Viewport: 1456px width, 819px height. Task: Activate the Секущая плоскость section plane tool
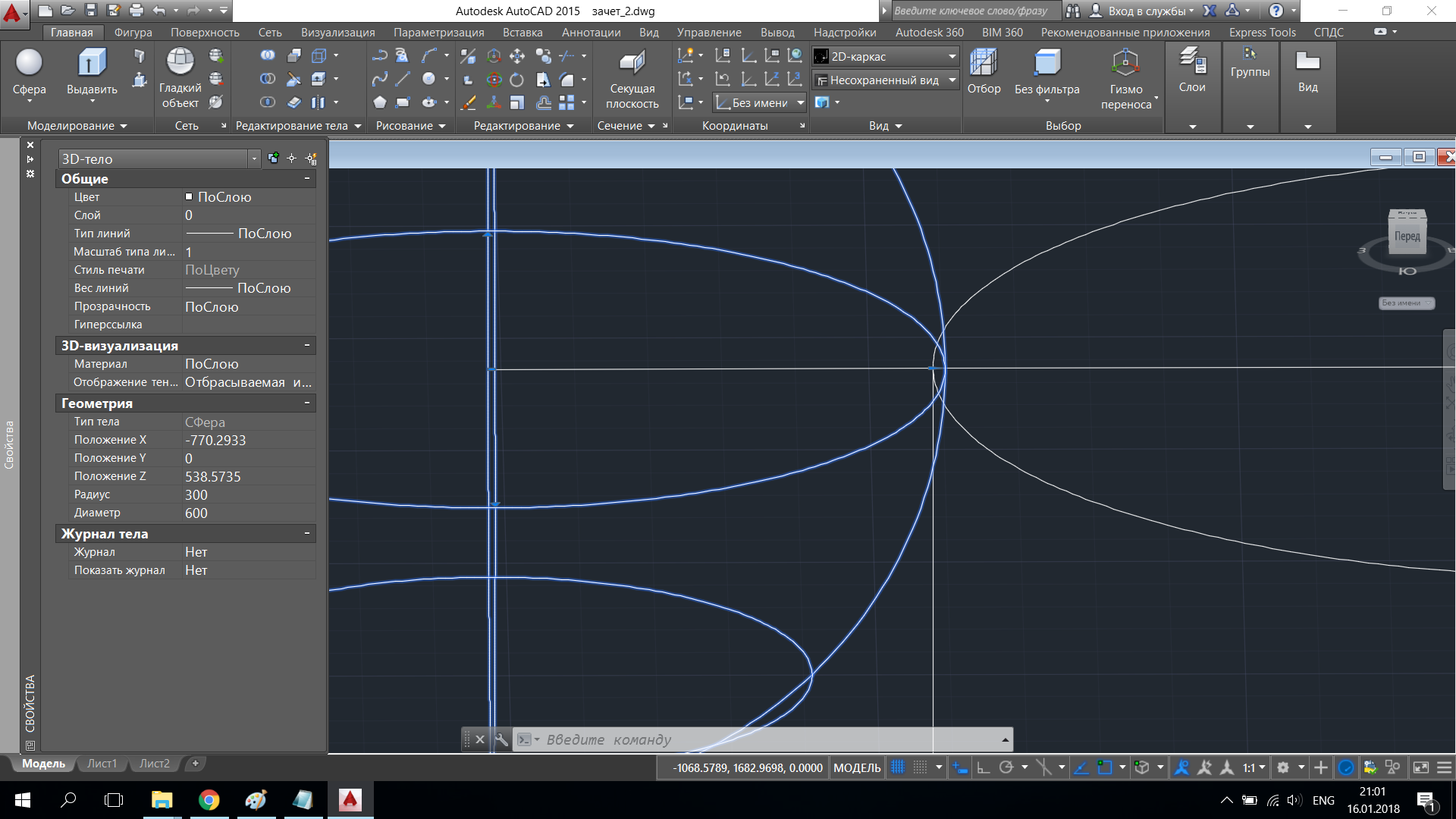click(x=632, y=79)
